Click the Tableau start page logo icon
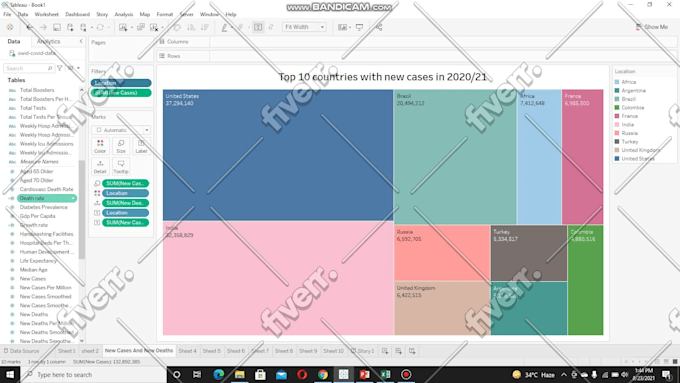The height and width of the screenshot is (383, 680). pos(10,27)
